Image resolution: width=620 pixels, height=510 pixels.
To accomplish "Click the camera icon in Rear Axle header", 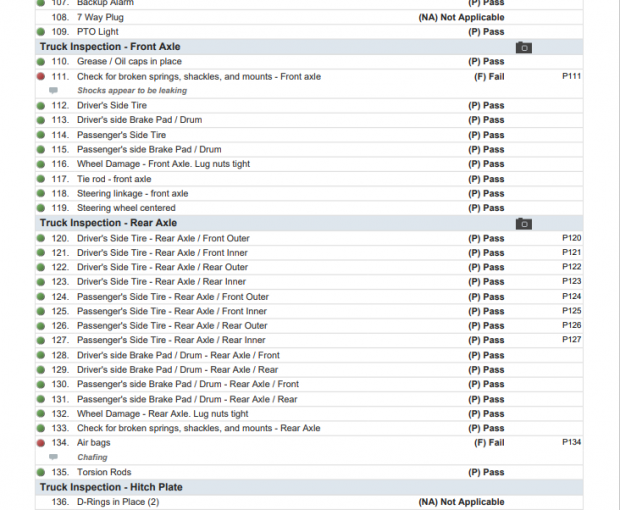I will coord(523,223).
